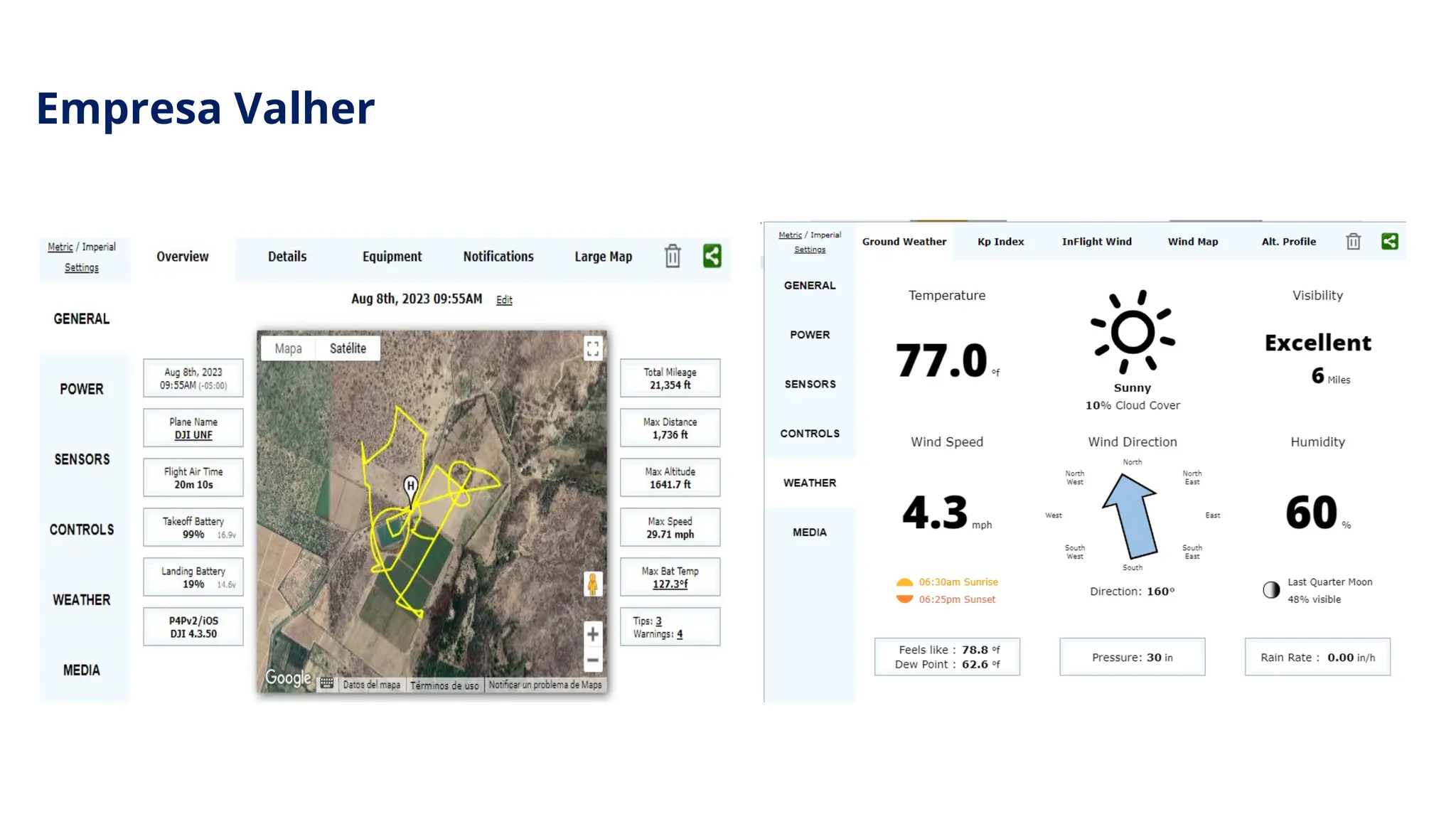Click Edit link next to flight date

[504, 300]
